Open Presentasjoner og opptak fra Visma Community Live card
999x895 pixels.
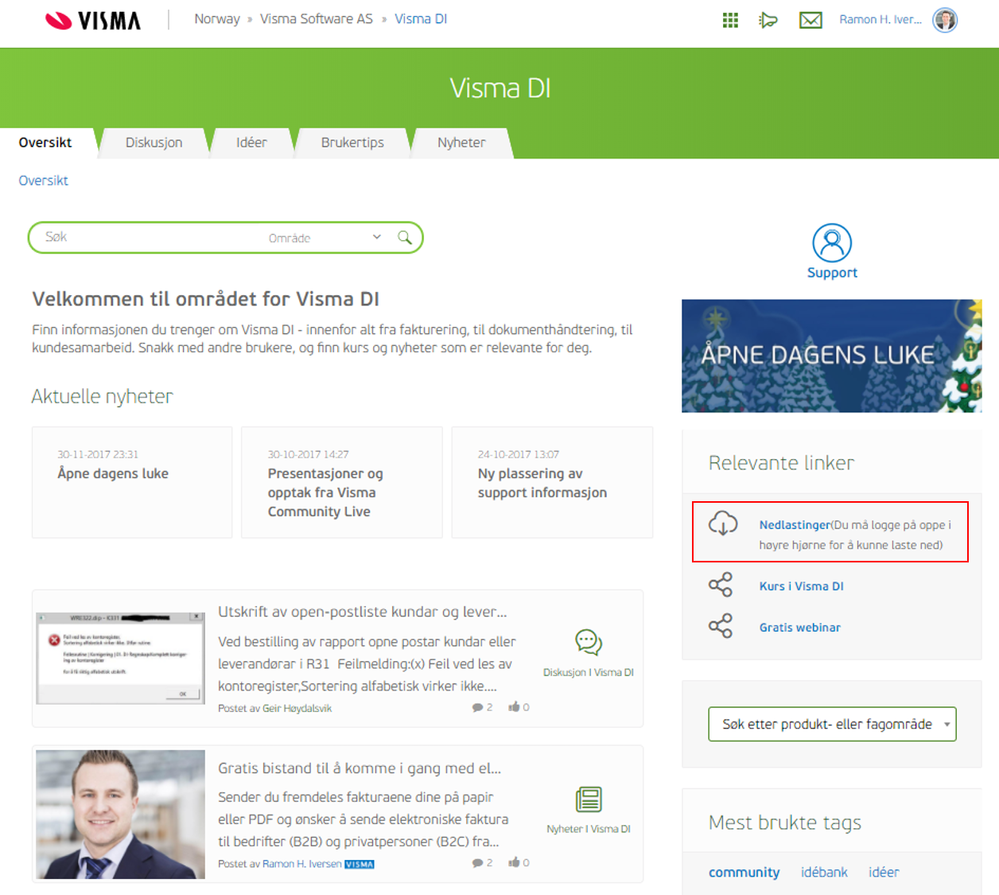coord(341,482)
